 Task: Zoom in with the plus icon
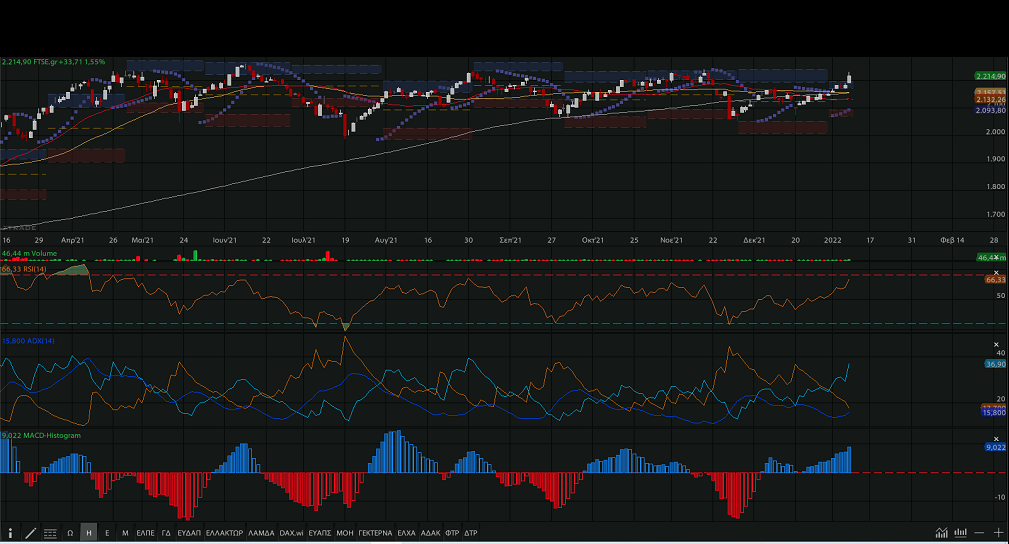tap(998, 533)
